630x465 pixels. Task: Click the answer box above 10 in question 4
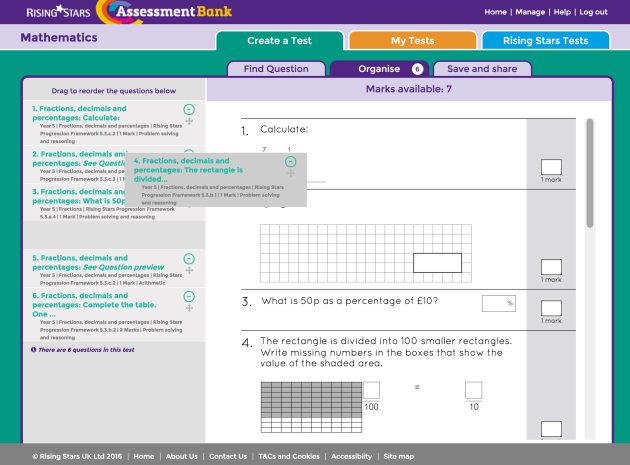[473, 390]
